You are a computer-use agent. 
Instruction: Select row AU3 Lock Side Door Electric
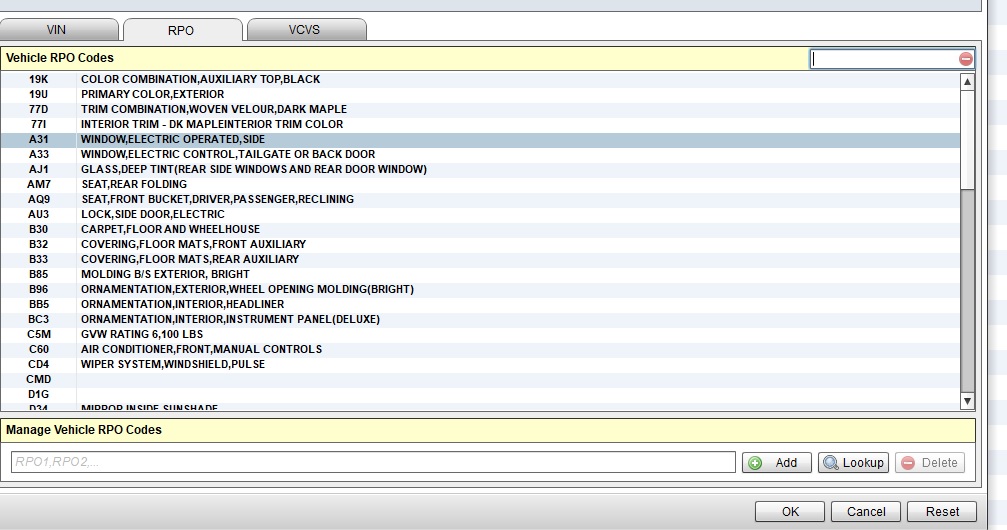point(480,215)
